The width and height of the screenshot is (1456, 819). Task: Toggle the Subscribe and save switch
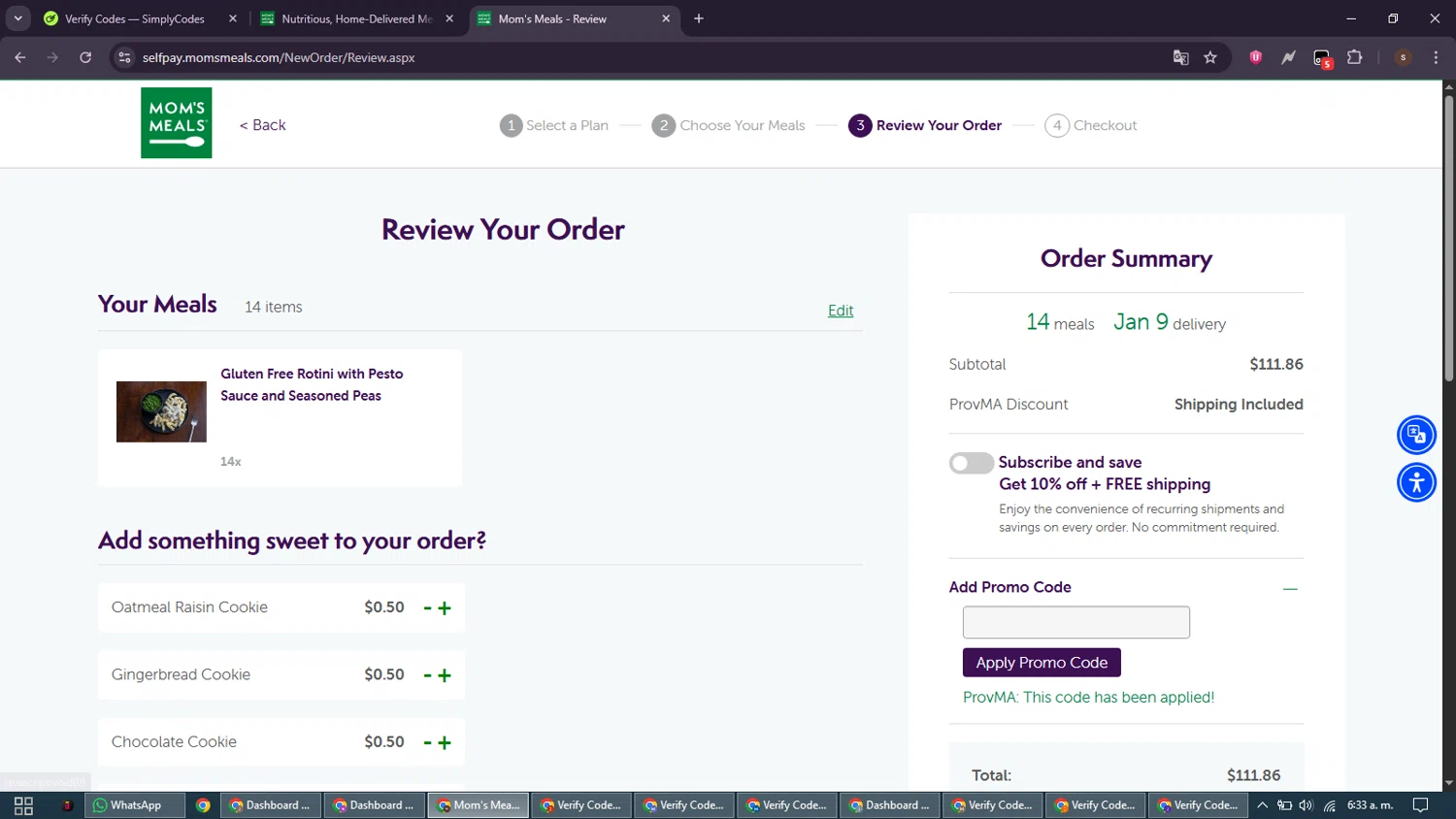coord(971,463)
